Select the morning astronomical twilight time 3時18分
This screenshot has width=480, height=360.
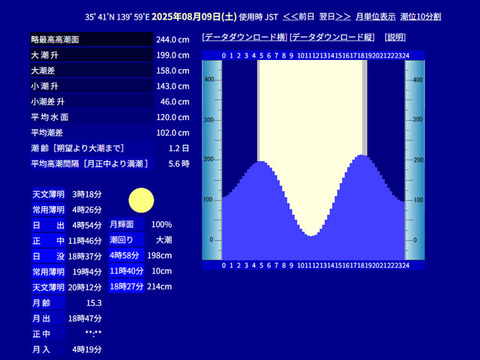[87, 194]
